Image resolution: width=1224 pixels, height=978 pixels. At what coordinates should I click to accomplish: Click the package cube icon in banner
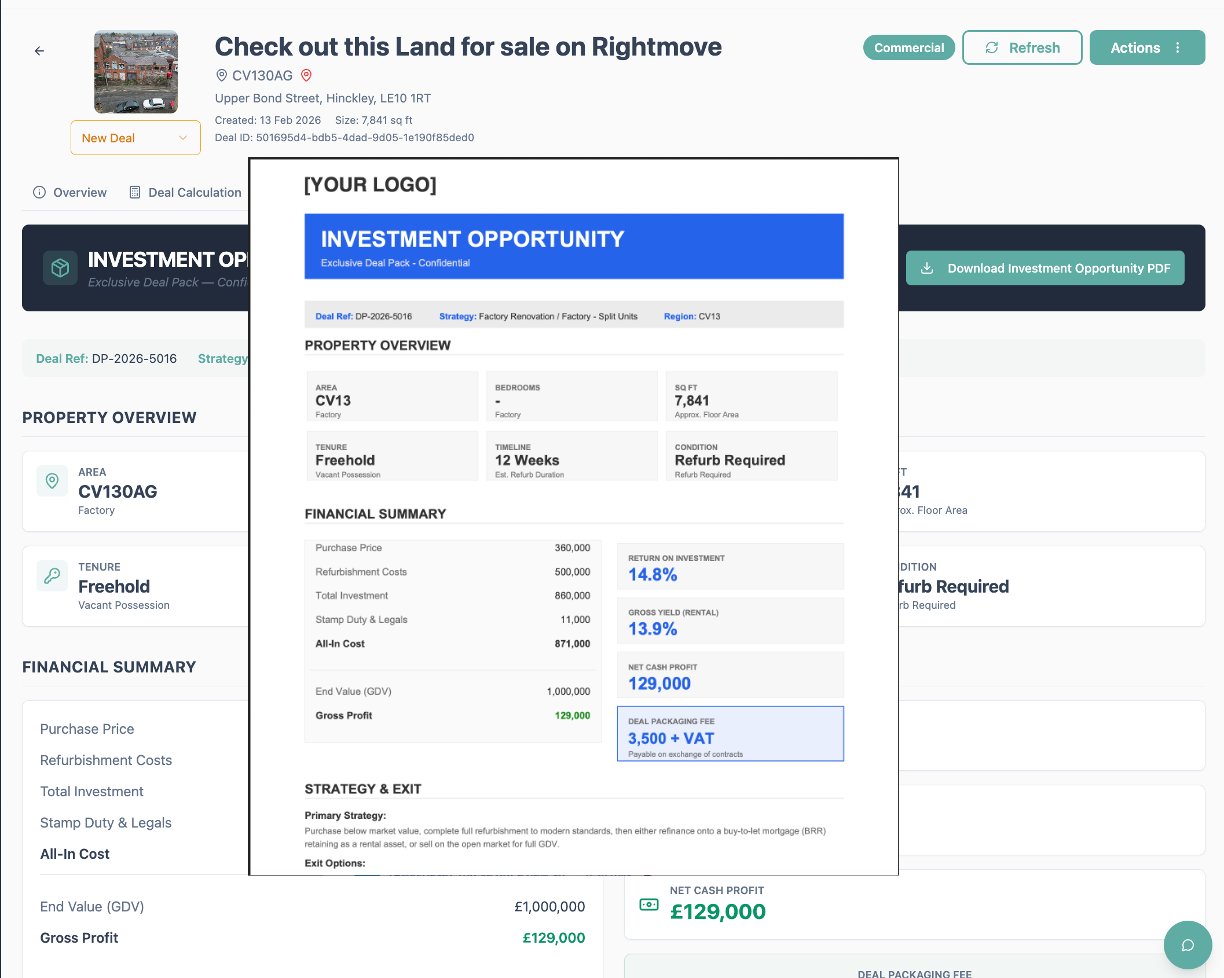(60, 268)
